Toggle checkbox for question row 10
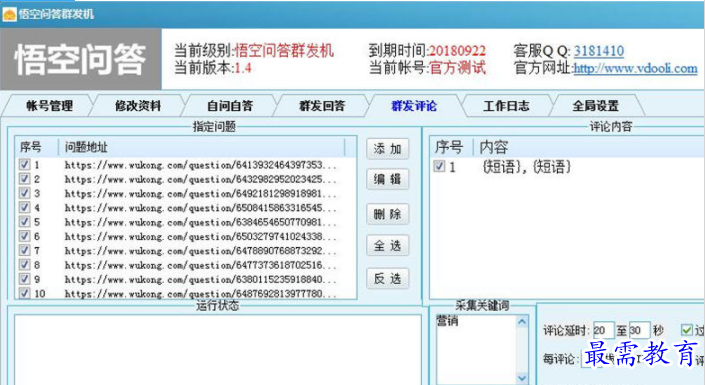Image resolution: width=706 pixels, height=385 pixels. click(x=24, y=293)
